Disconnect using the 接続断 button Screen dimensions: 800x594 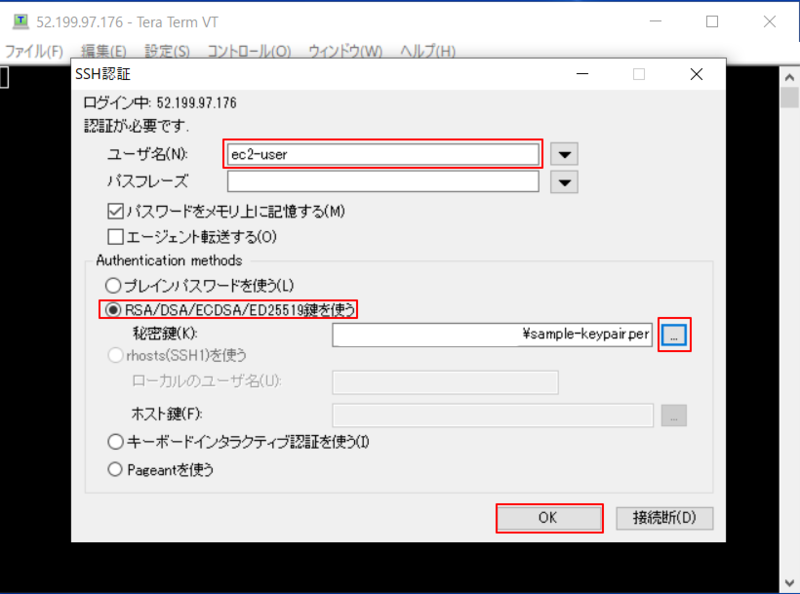664,518
